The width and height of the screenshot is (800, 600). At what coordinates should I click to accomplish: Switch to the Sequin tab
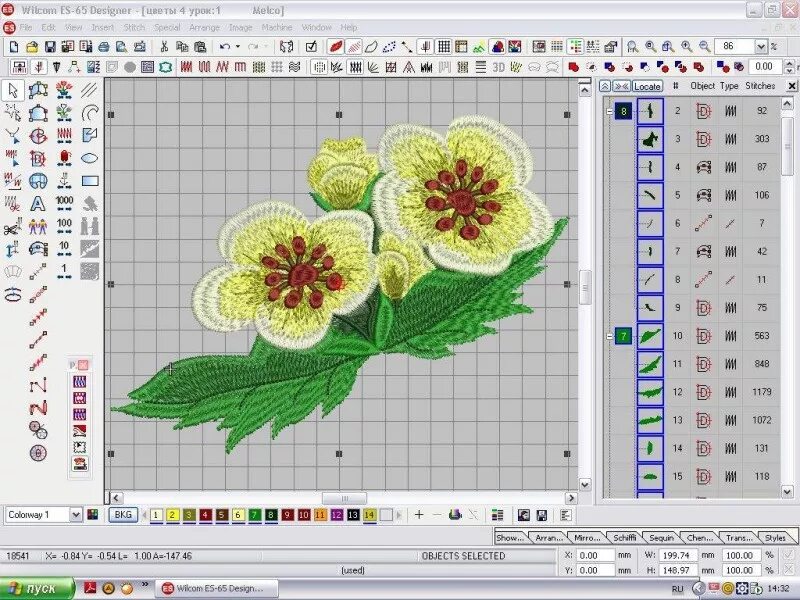[x=661, y=538]
